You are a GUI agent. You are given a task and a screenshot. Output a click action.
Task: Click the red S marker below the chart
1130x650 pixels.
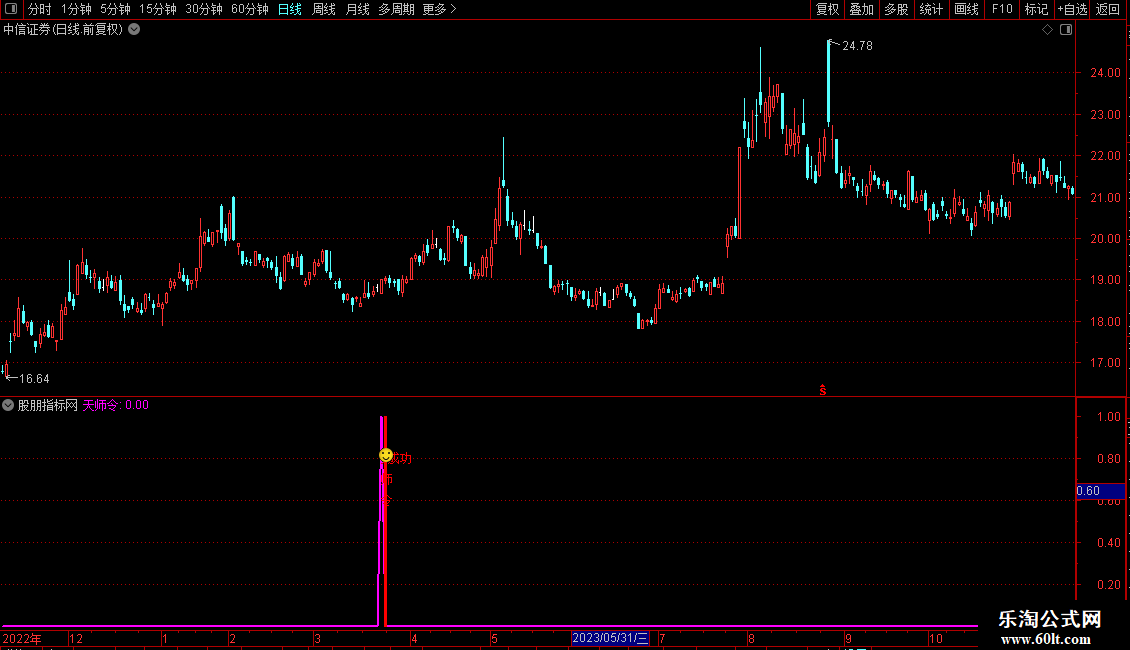pos(822,390)
